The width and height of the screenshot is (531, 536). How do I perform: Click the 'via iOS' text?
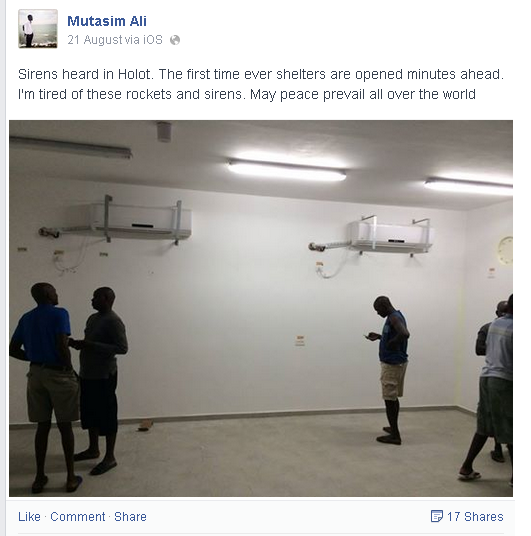coord(143,40)
